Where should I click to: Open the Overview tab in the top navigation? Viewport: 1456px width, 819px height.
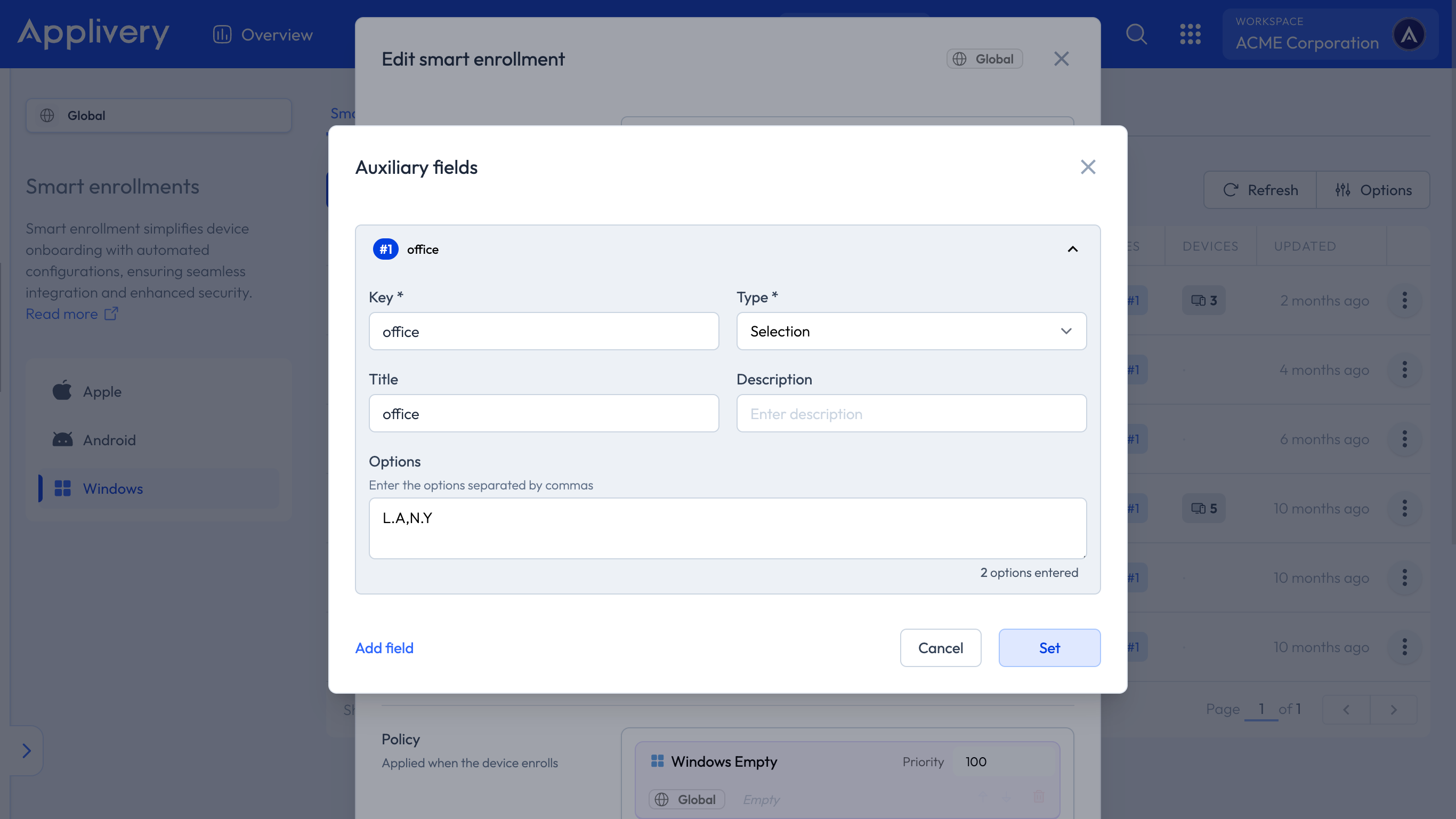[x=263, y=35]
